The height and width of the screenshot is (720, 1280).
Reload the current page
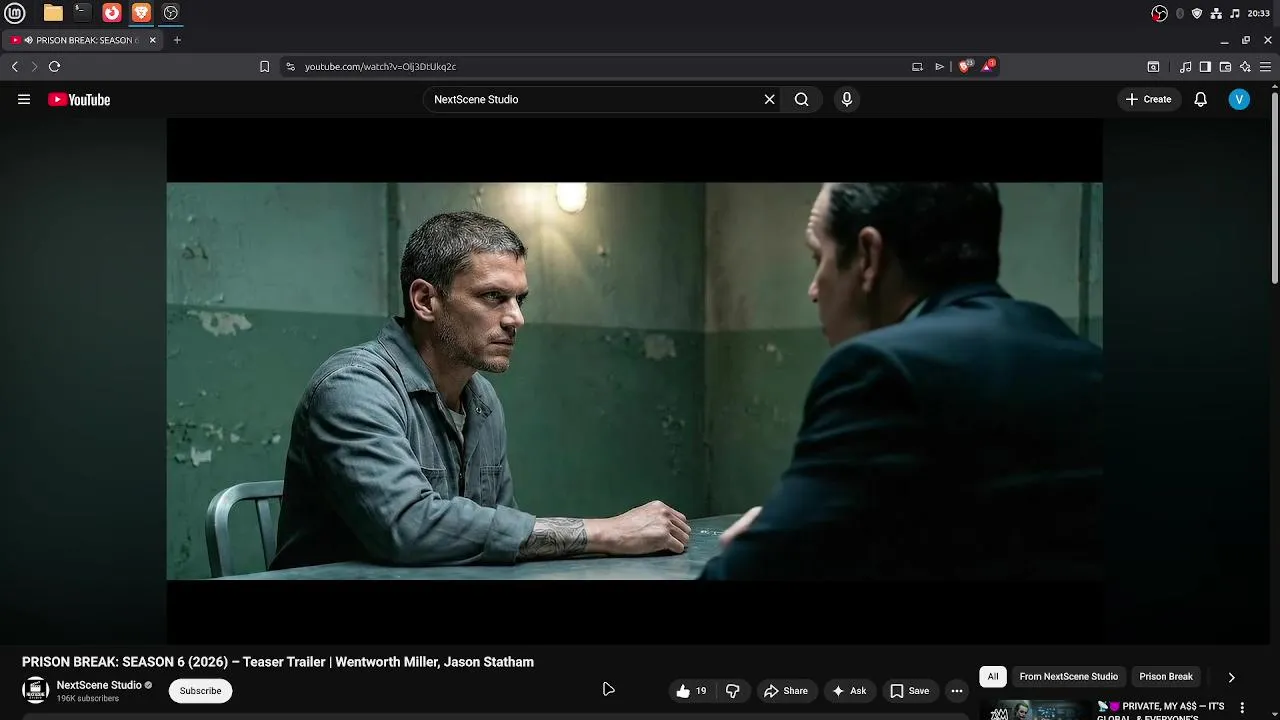[54, 66]
